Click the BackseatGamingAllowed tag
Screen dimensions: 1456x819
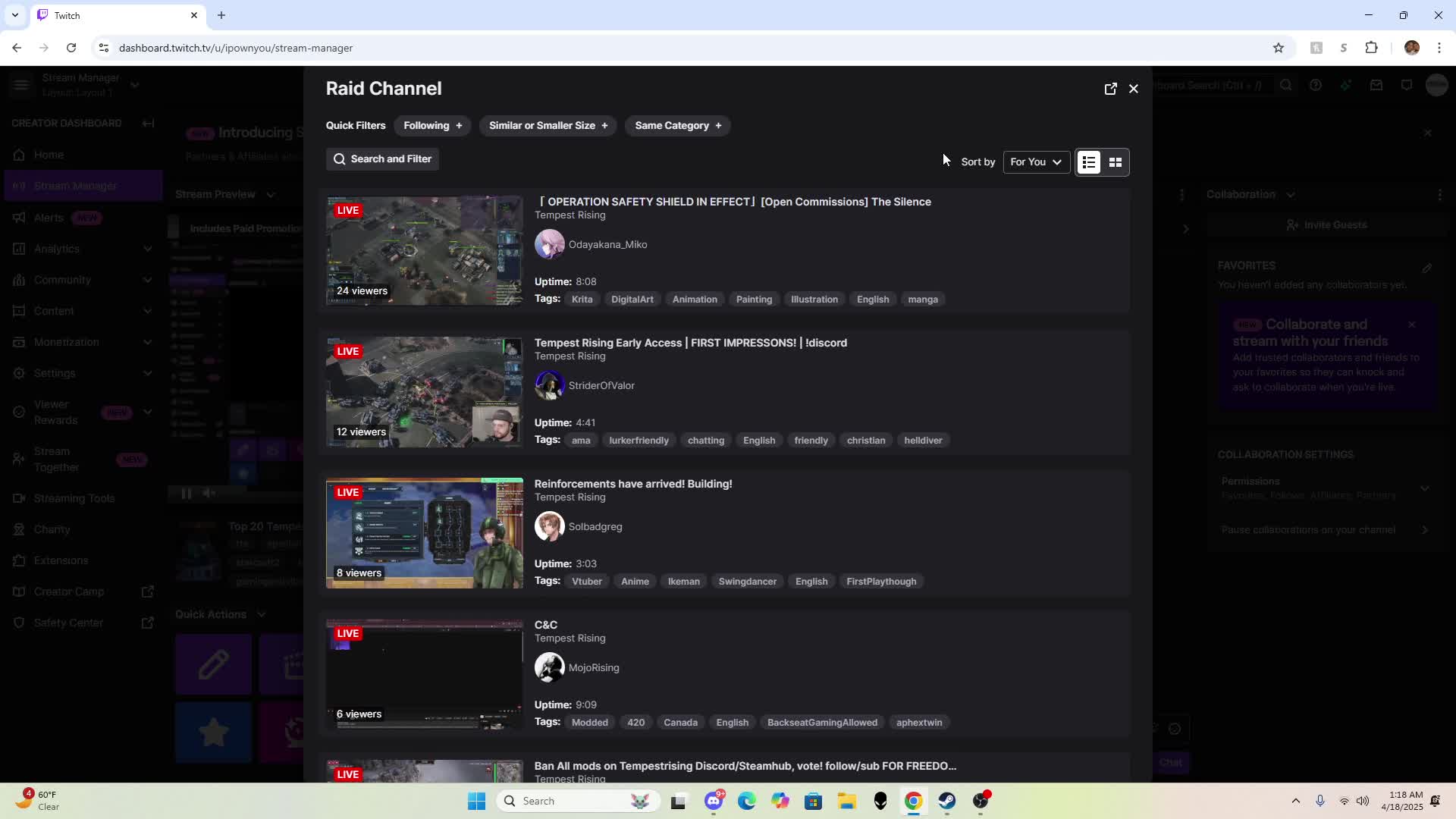pos(822,723)
